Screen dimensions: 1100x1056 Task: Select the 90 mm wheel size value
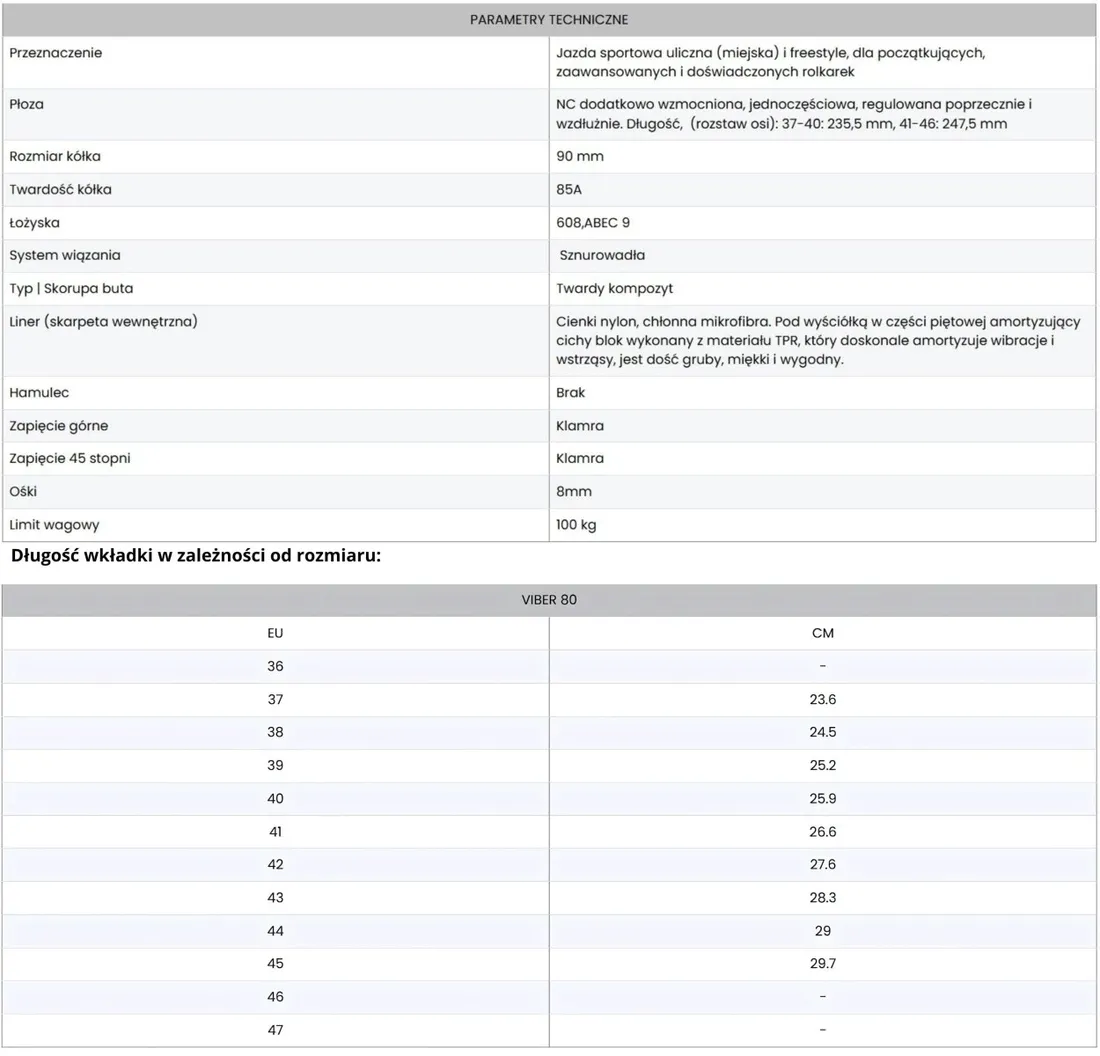pyautogui.click(x=579, y=156)
